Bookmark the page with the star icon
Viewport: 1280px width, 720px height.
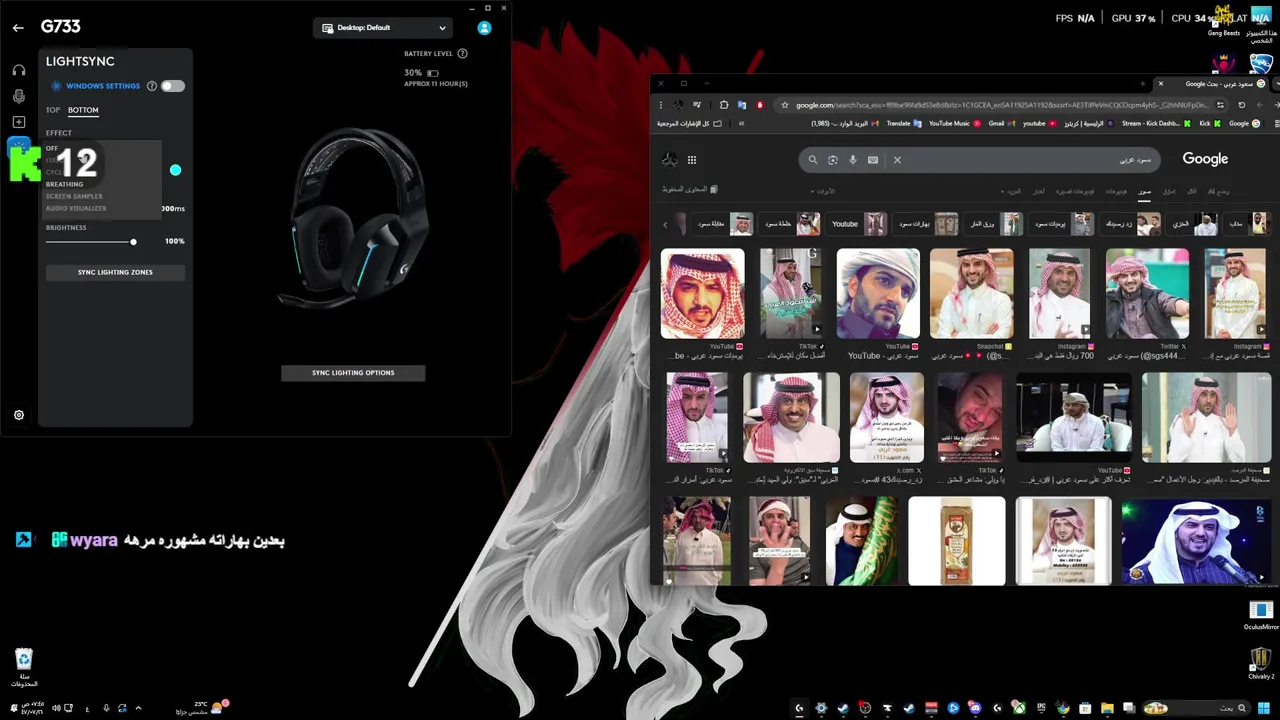coord(785,105)
